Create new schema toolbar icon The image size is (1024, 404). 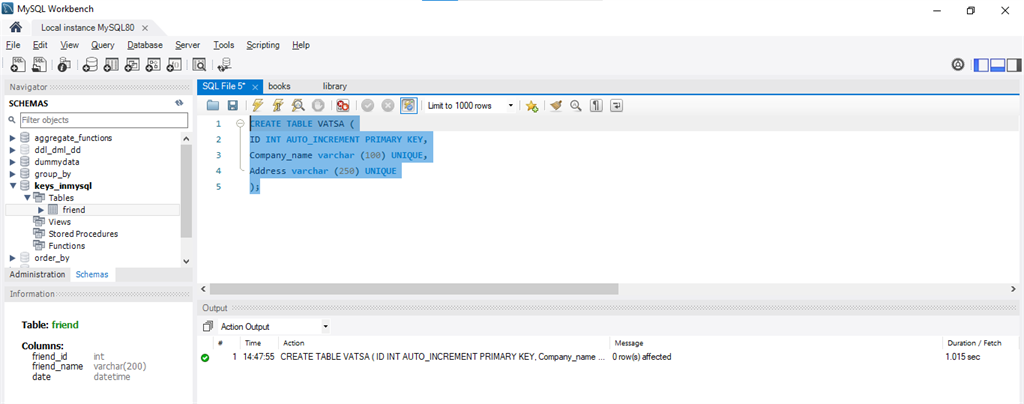[90, 64]
